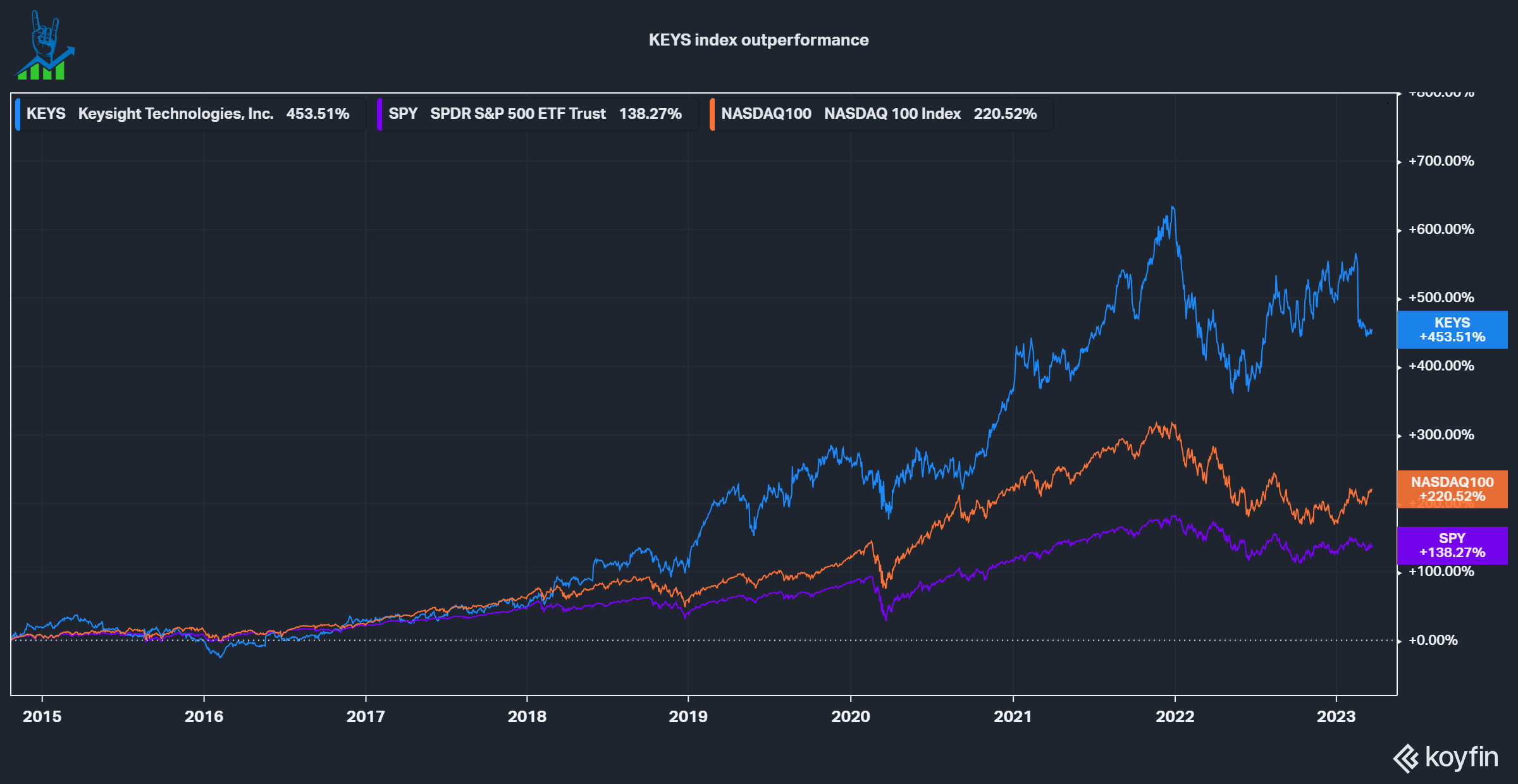Screen dimensions: 1518x784
Task: Click the 2015 x-axis label
Action: pyautogui.click(x=42, y=716)
